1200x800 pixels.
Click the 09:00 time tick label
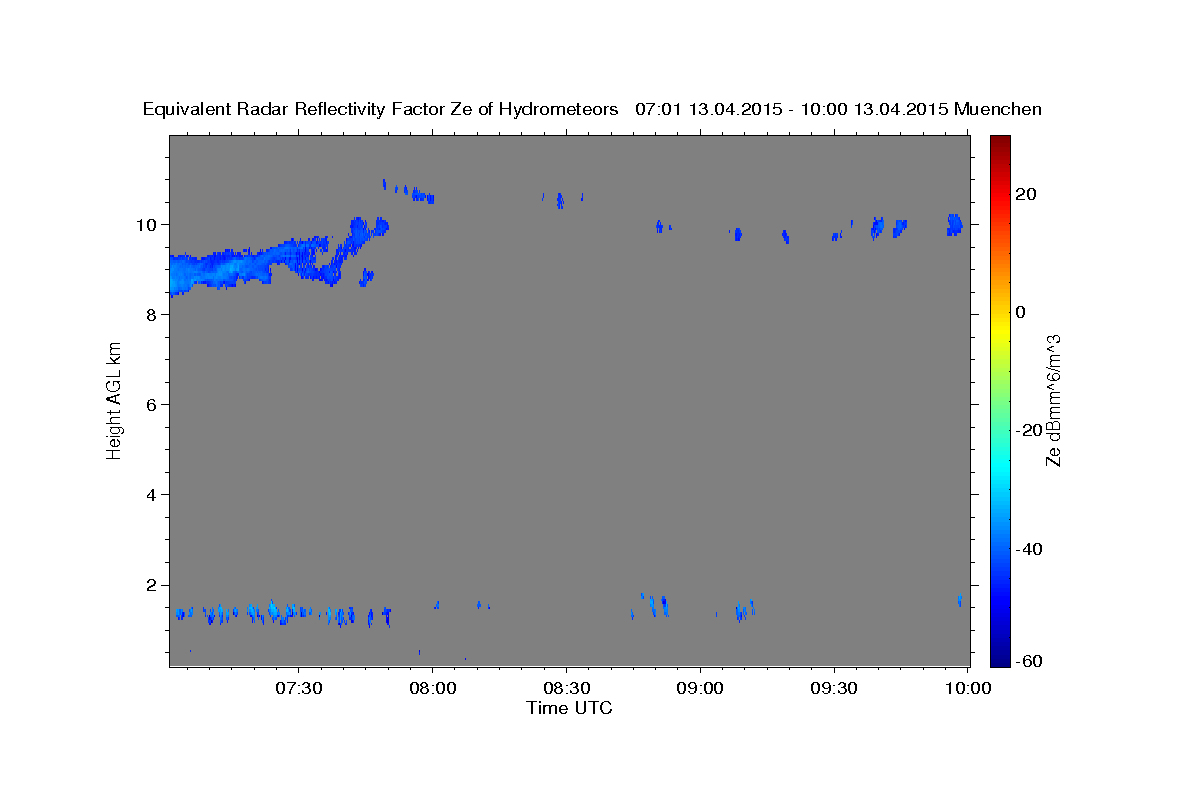tap(700, 688)
